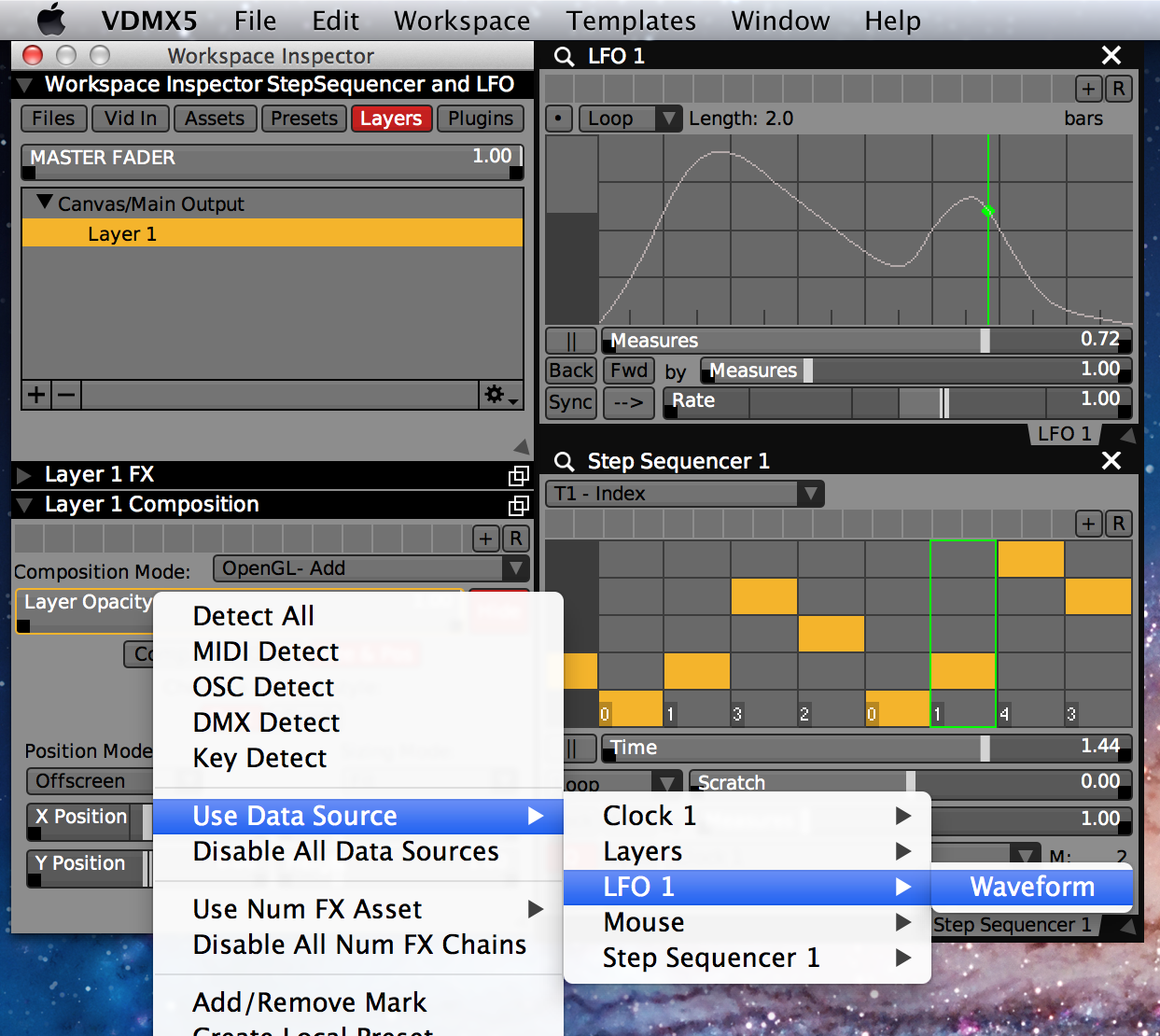Click the Sync button in LFO 1

pyautogui.click(x=571, y=402)
